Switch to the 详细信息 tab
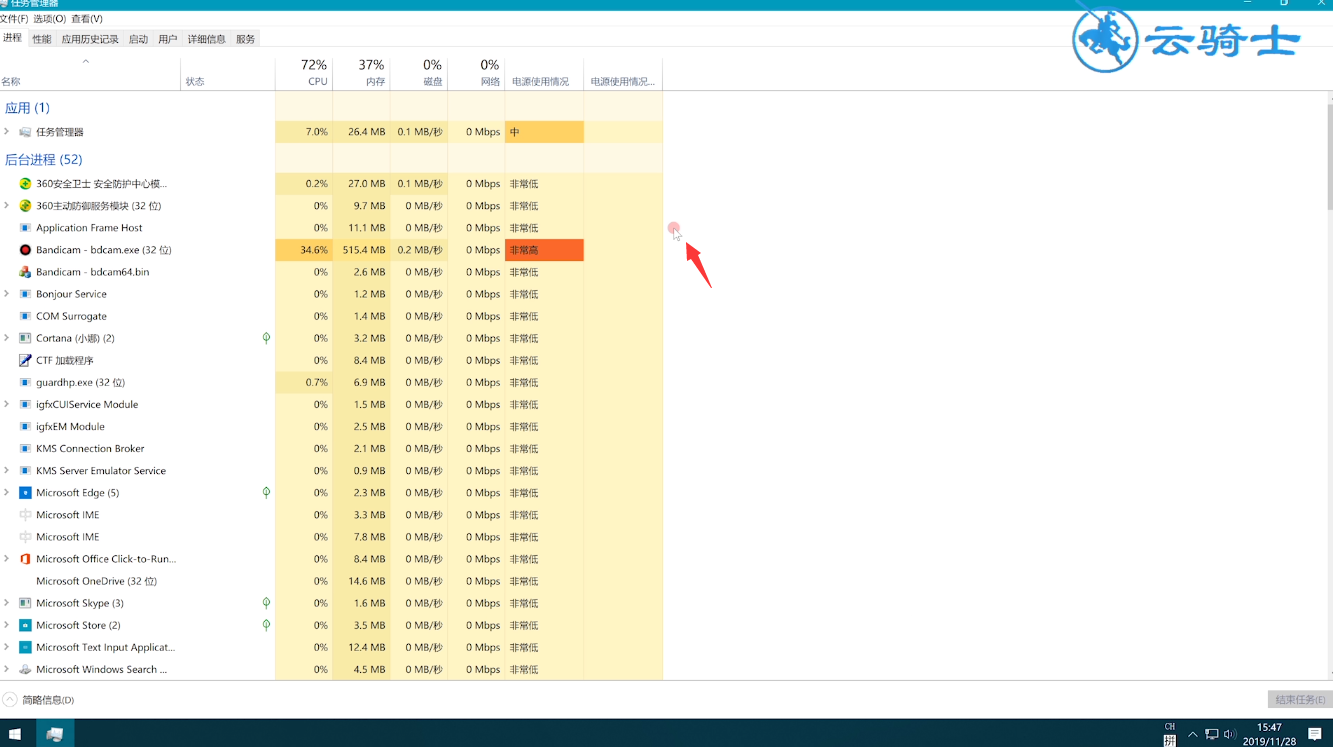Screen dimensions: 1333x747 coord(206,39)
